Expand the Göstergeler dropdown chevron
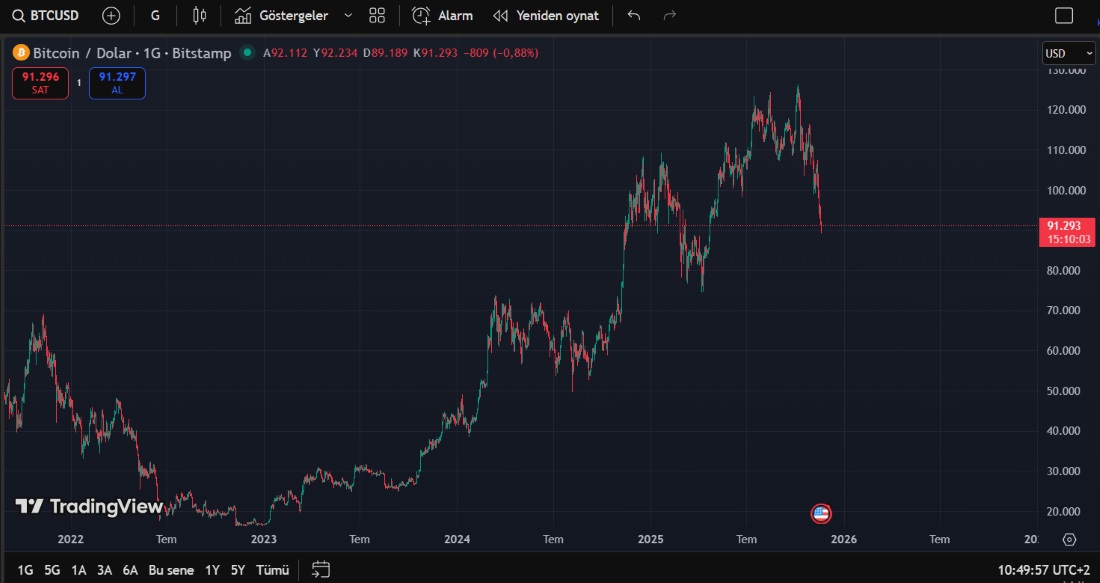Screen dimensions: 1100x583 [x=347, y=15]
